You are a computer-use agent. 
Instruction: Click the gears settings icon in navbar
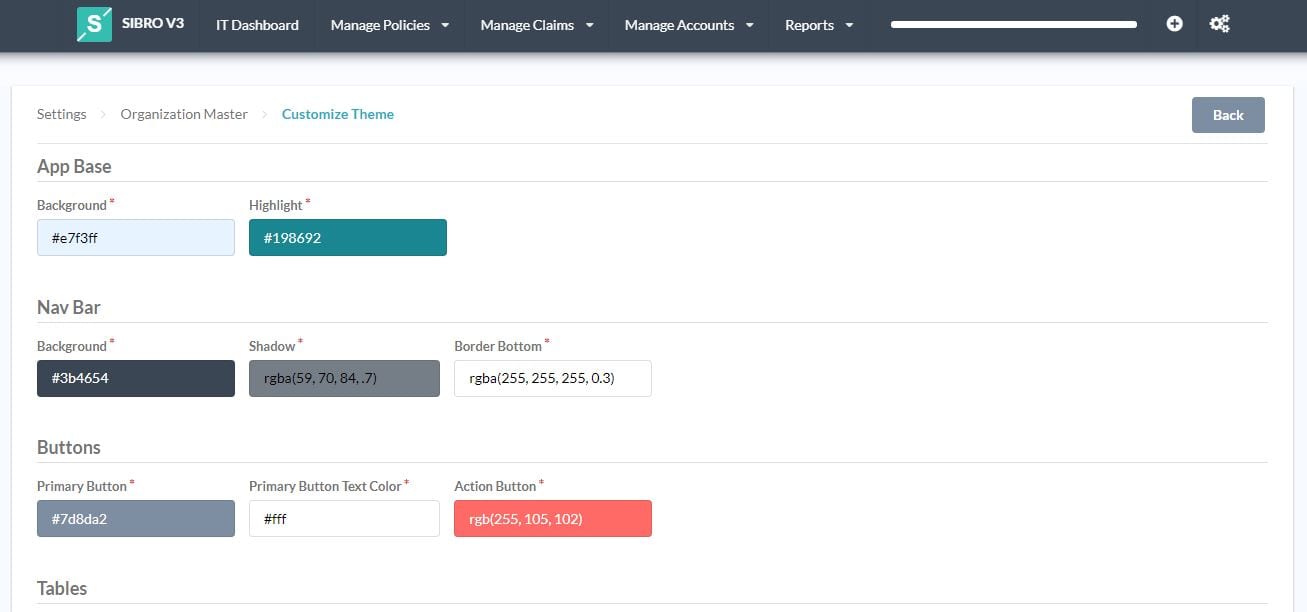pos(1219,23)
